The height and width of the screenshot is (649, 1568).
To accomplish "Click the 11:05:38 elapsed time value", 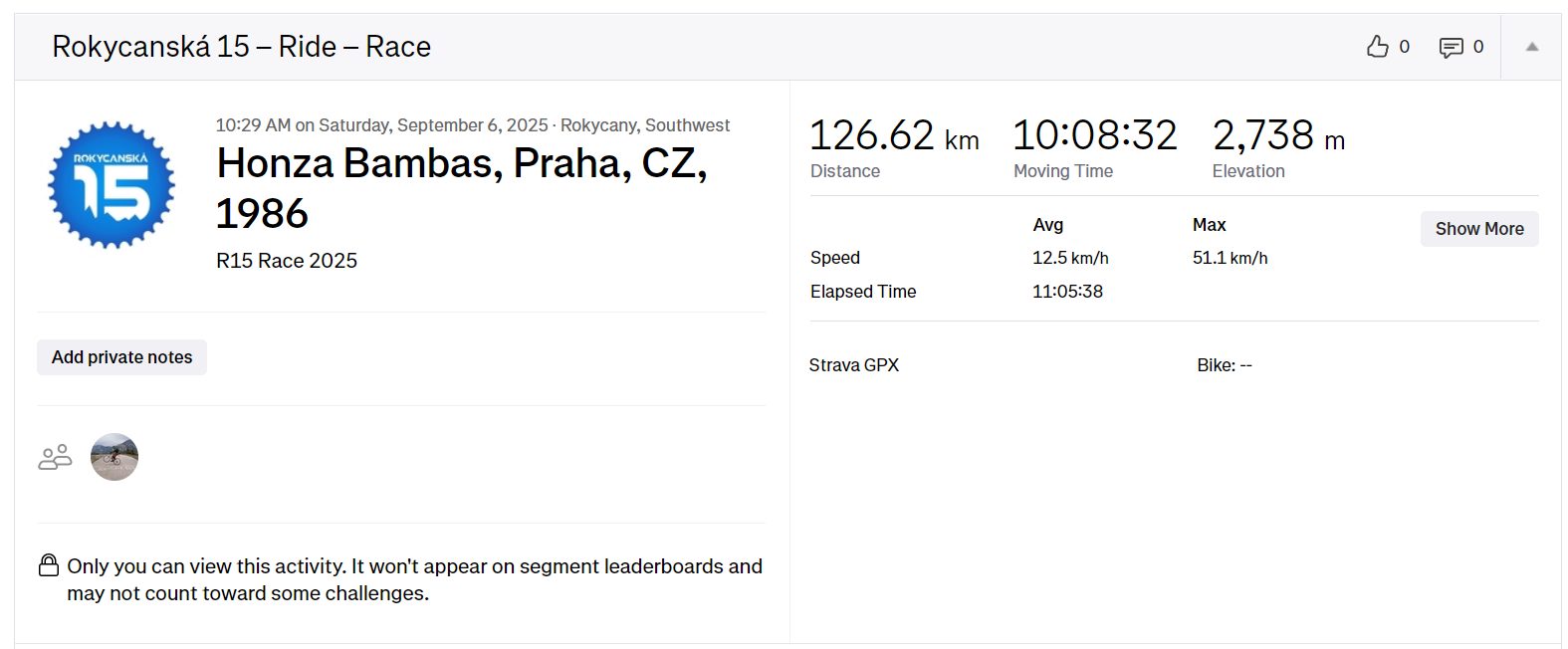I will click(1067, 292).
